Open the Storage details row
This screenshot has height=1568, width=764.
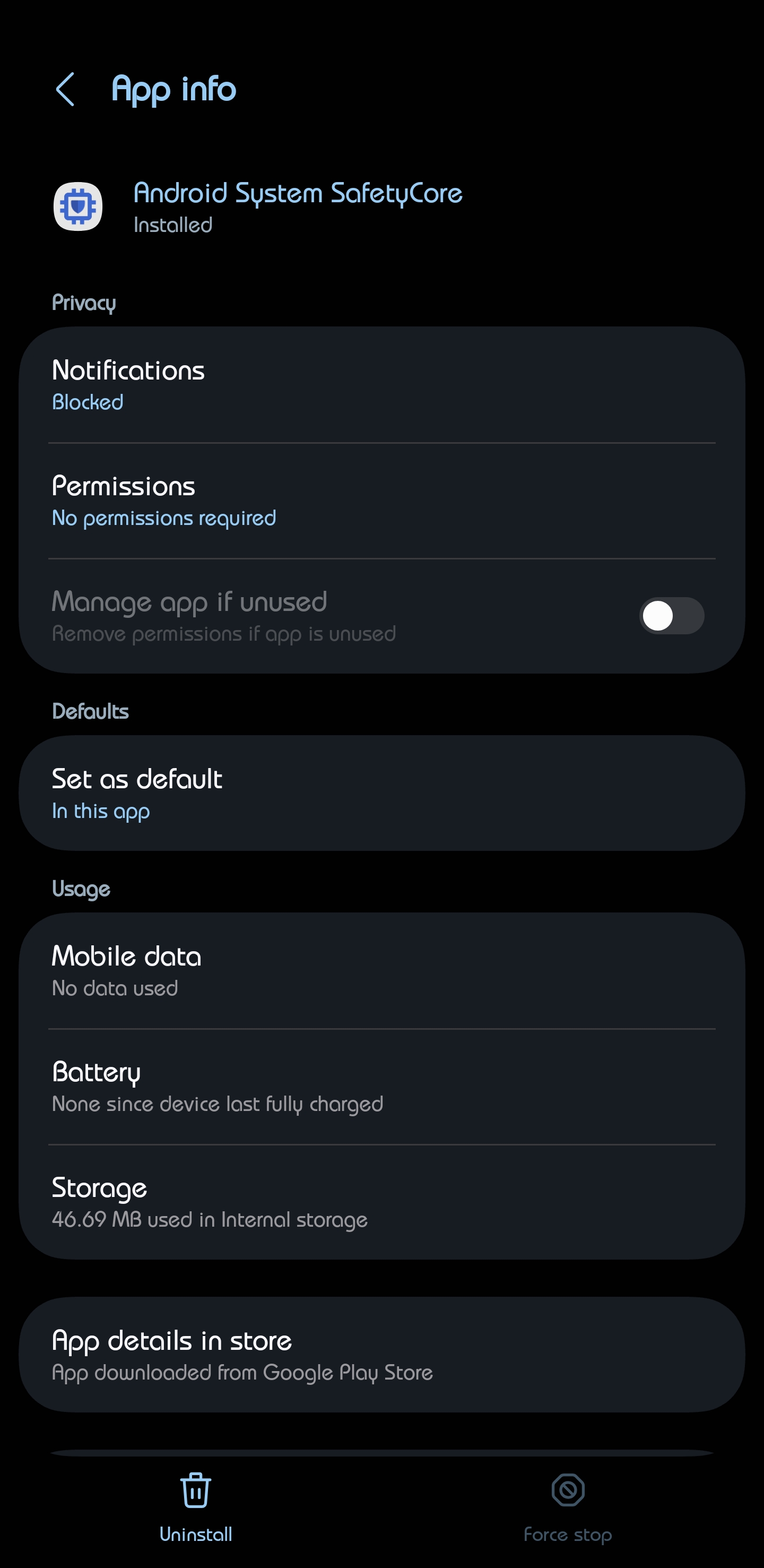point(382,1202)
